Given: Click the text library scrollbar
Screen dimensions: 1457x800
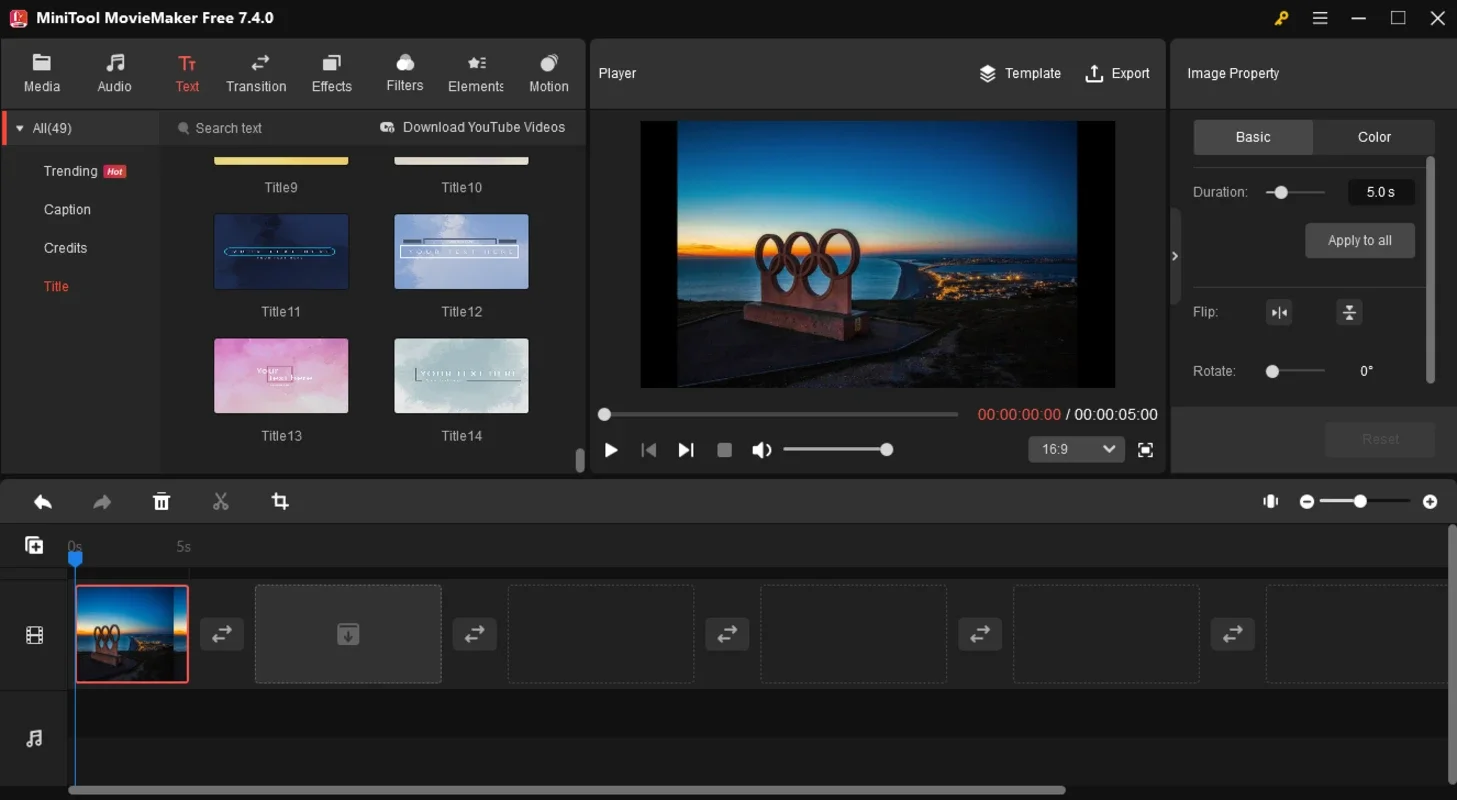Looking at the screenshot, I should coord(579,460).
